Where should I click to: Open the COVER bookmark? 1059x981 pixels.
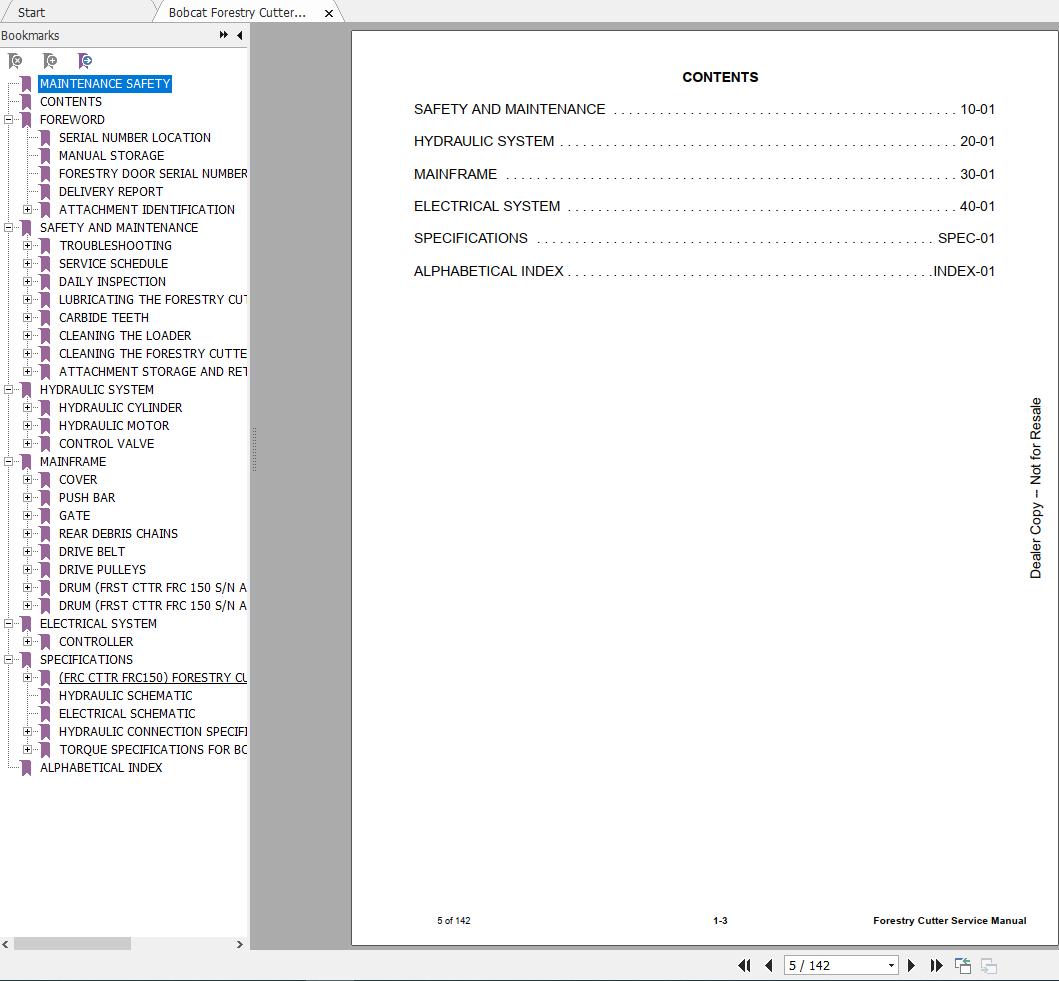pos(78,480)
